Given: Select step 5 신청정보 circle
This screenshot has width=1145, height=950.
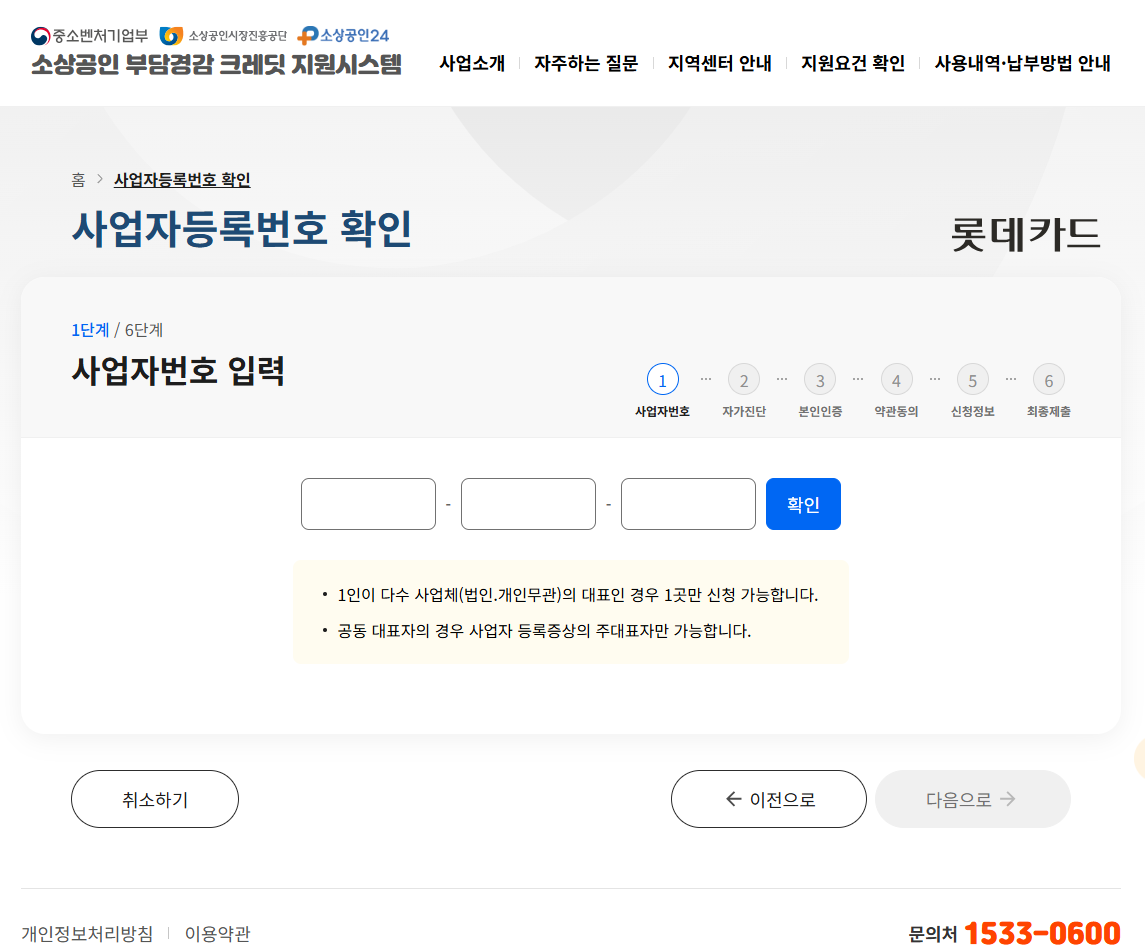Looking at the screenshot, I should [x=973, y=380].
